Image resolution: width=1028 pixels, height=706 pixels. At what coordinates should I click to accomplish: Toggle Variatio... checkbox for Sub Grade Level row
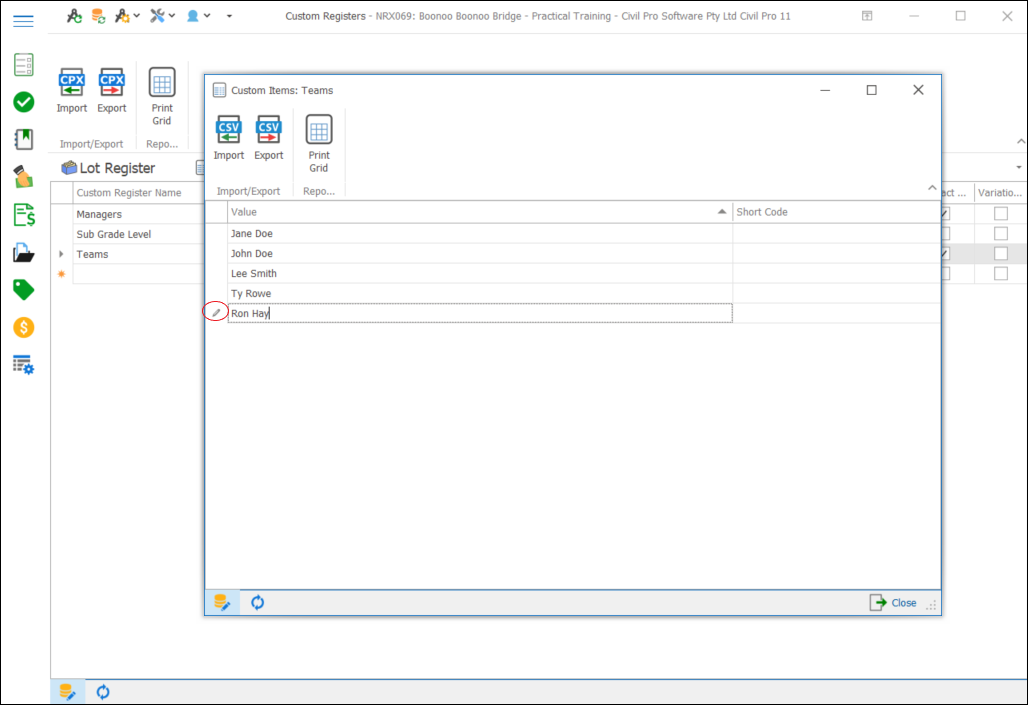pos(1000,233)
